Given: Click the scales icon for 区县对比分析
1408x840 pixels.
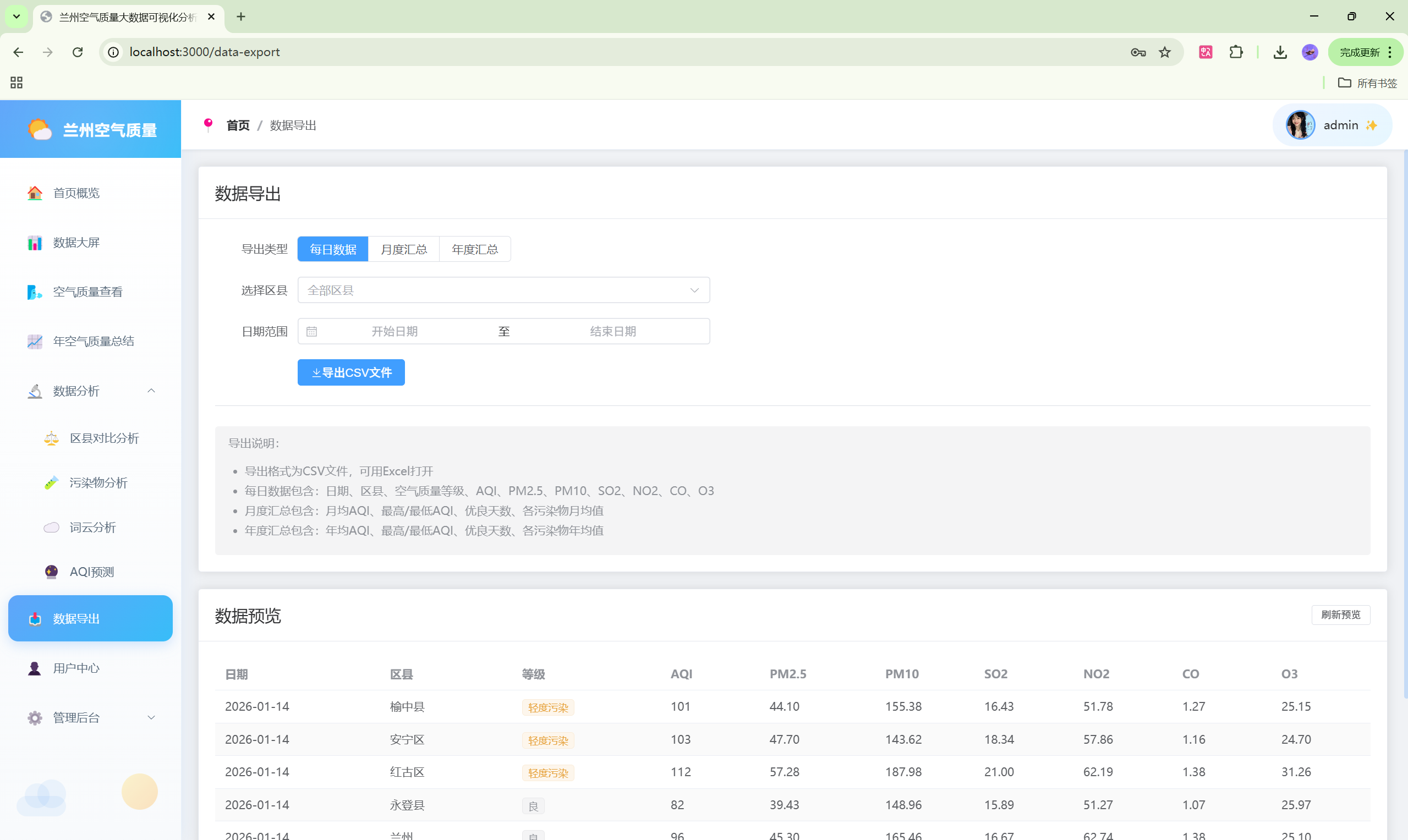Looking at the screenshot, I should (51, 438).
